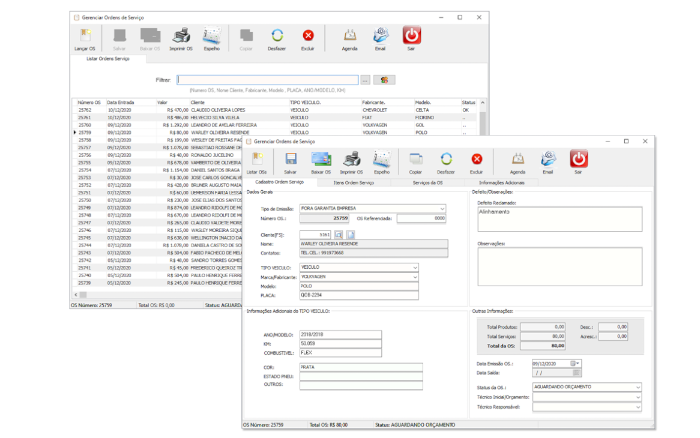The image size is (700, 438).
Task: Click the Cliente column header
Action: 239,102
